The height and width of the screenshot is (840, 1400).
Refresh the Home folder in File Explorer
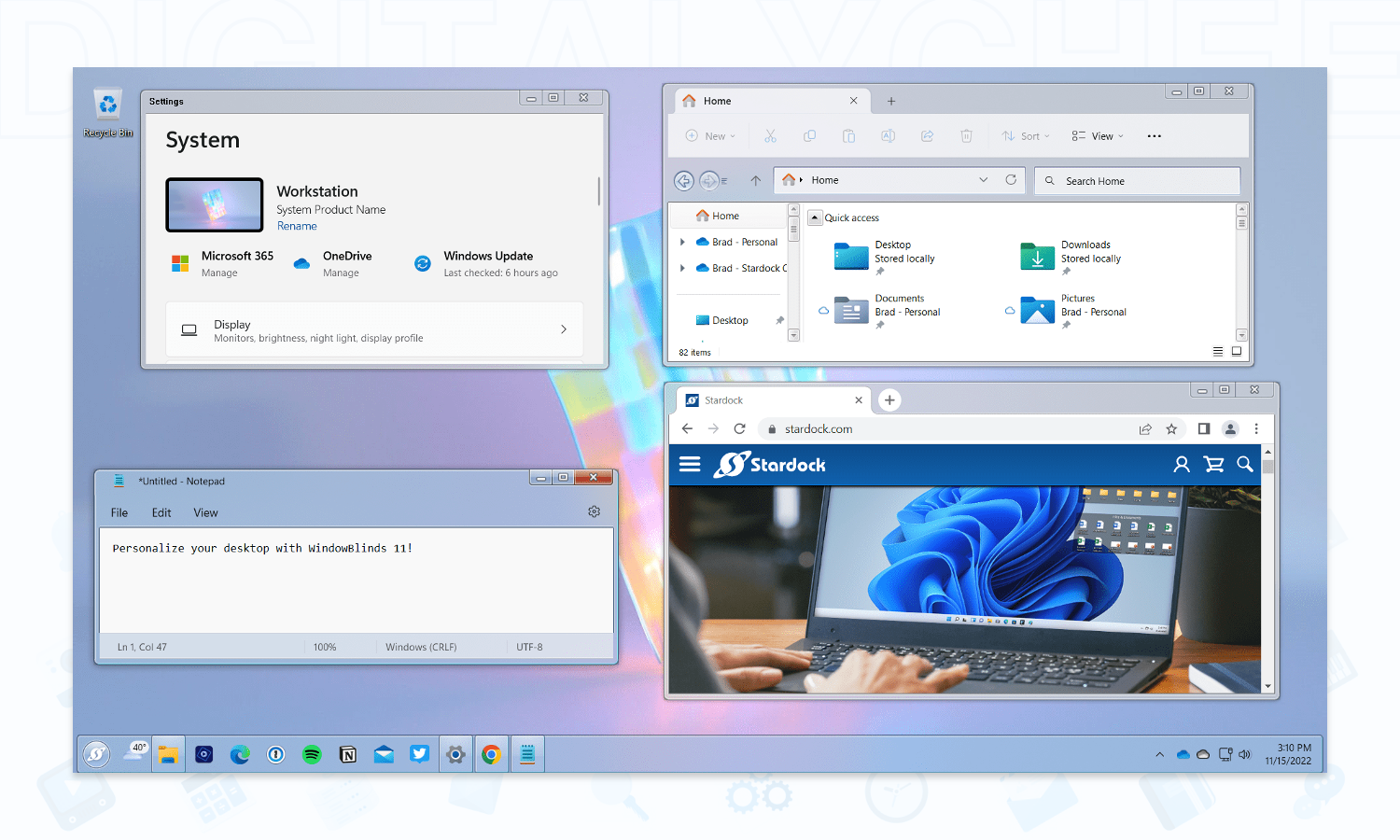click(x=1011, y=180)
